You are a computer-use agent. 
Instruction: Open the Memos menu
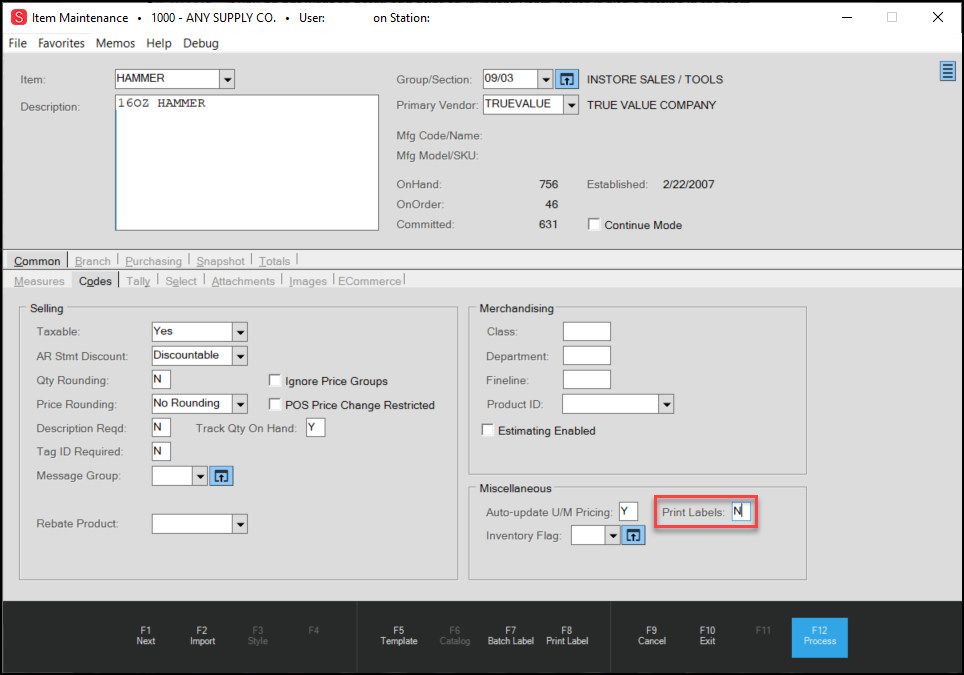point(115,43)
